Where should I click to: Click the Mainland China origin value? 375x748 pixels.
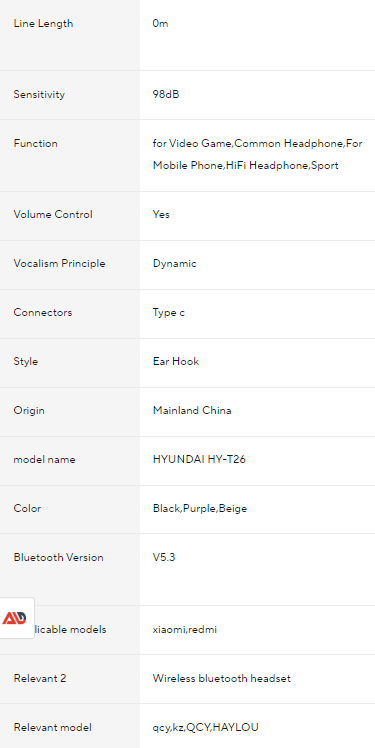click(x=192, y=411)
